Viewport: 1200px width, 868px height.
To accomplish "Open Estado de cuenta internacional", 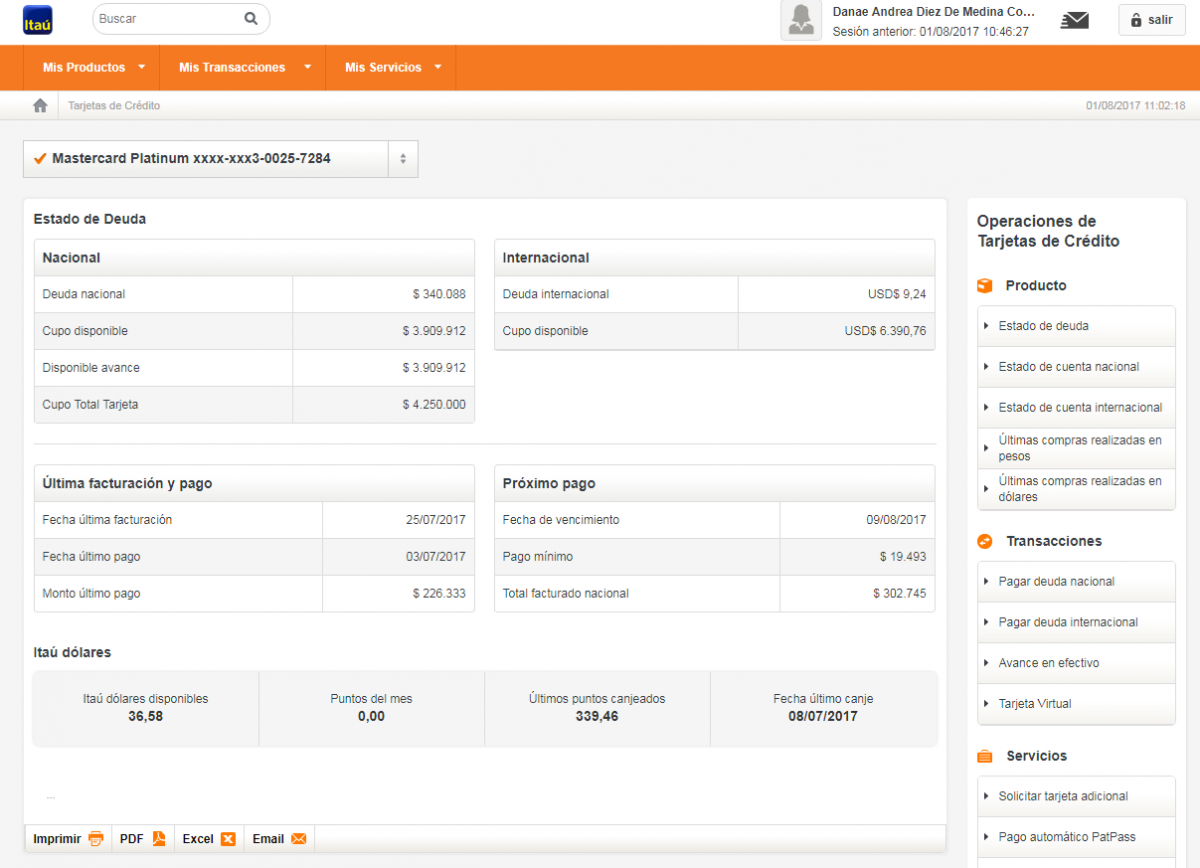I will click(1076, 408).
